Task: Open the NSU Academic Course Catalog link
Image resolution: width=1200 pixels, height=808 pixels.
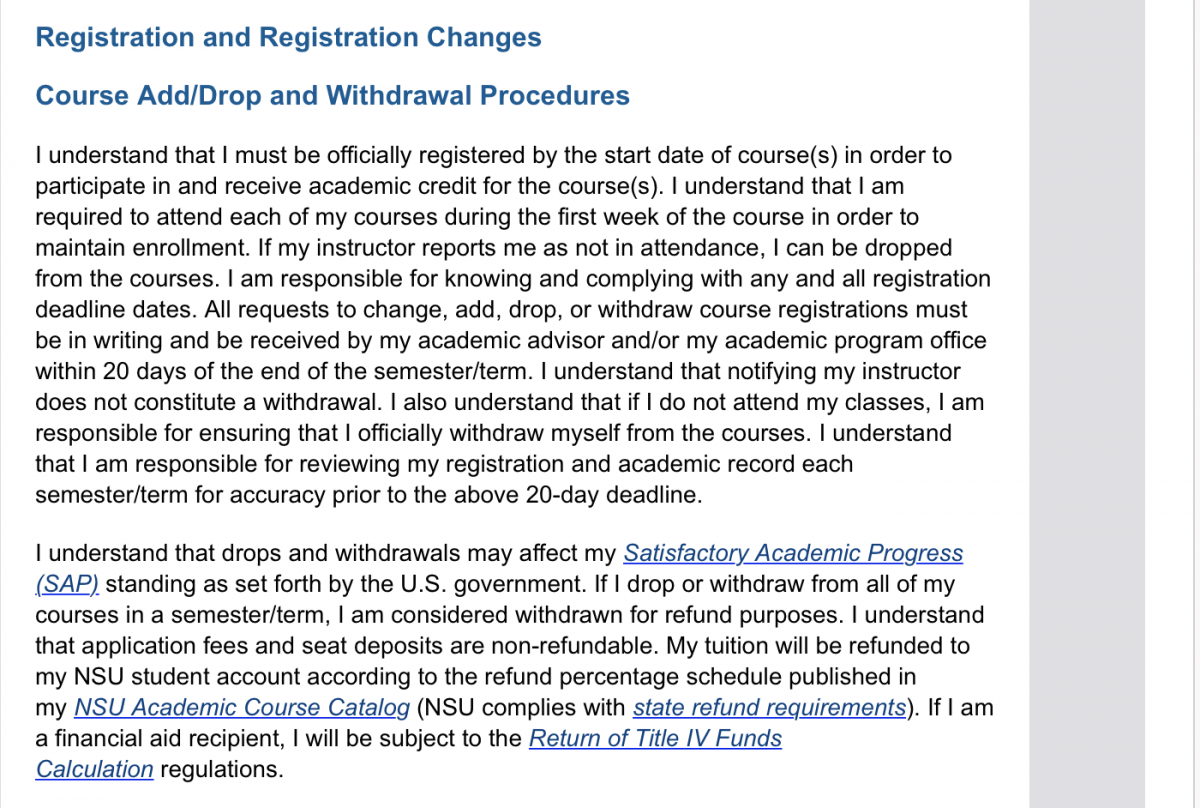Action: 242,708
